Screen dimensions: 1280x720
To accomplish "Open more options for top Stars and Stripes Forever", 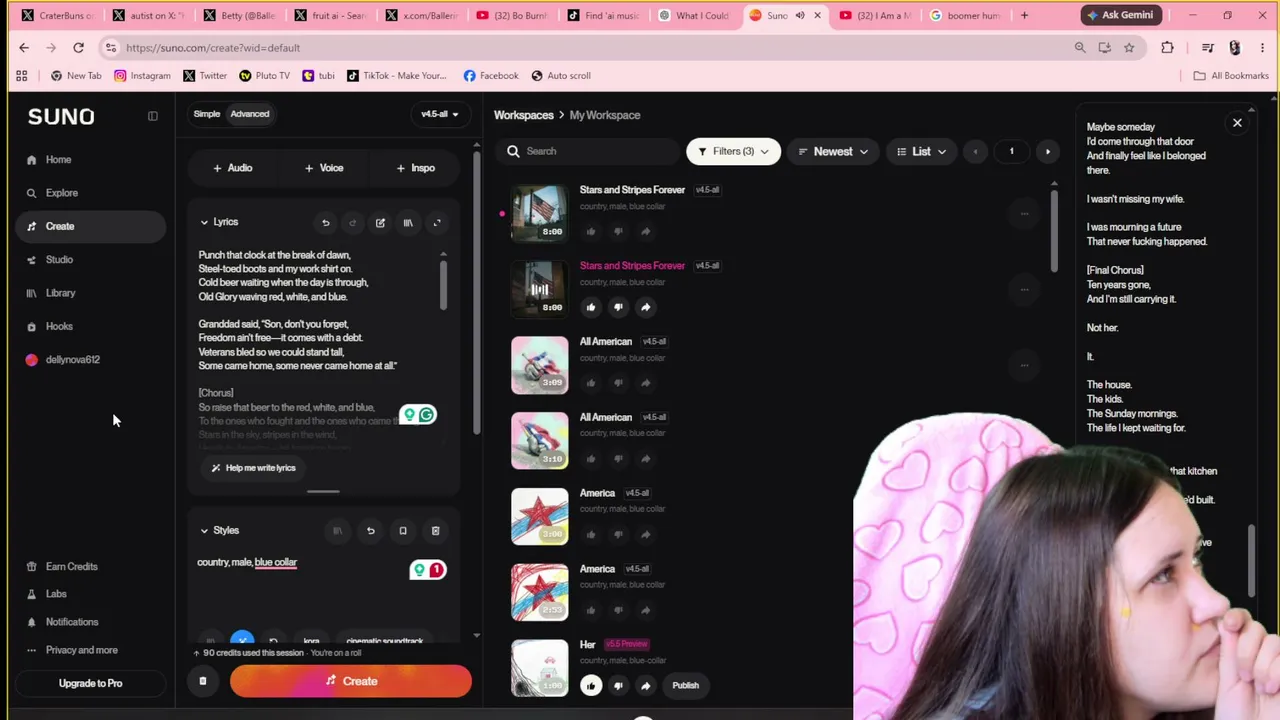I will 1024,213.
